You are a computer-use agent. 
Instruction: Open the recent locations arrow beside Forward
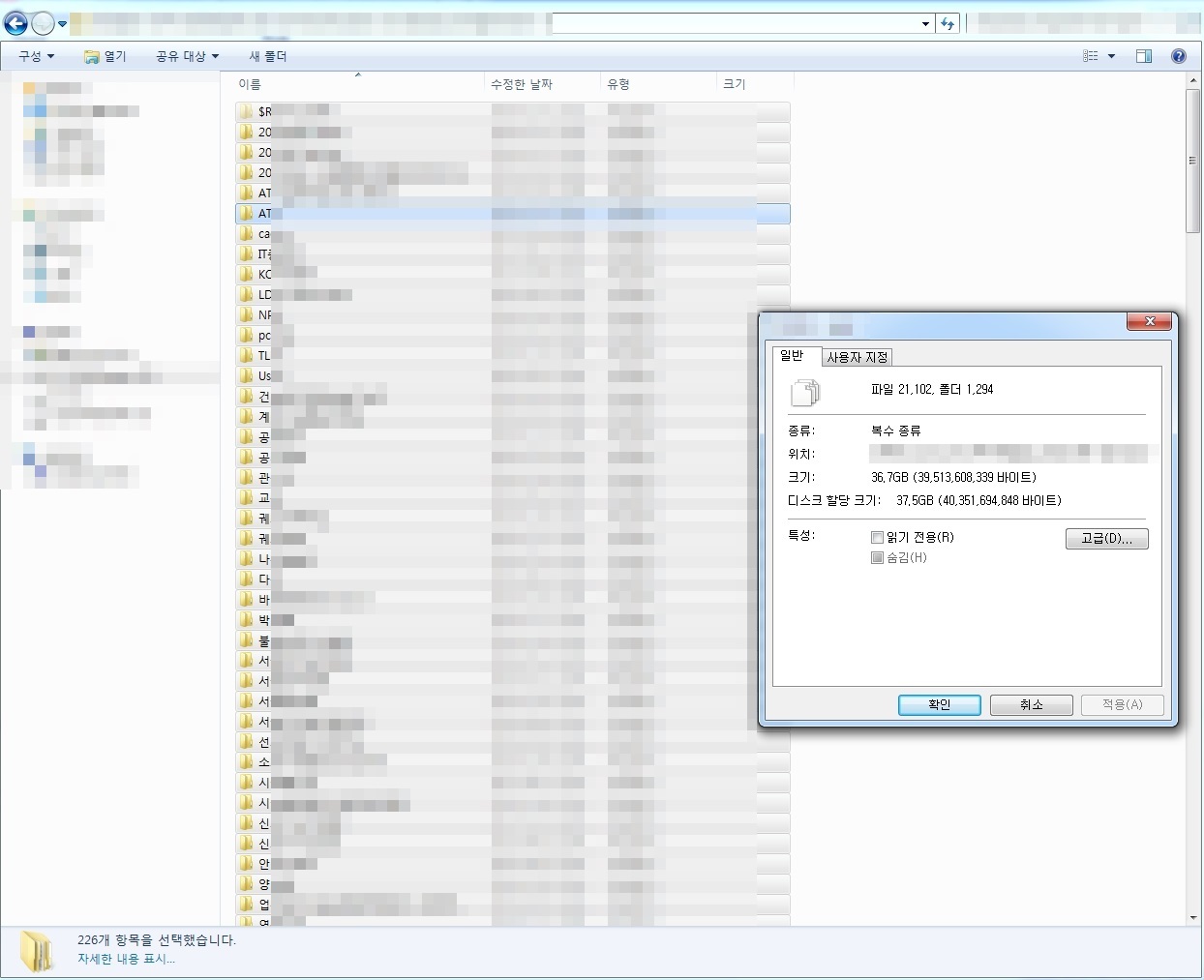62,24
